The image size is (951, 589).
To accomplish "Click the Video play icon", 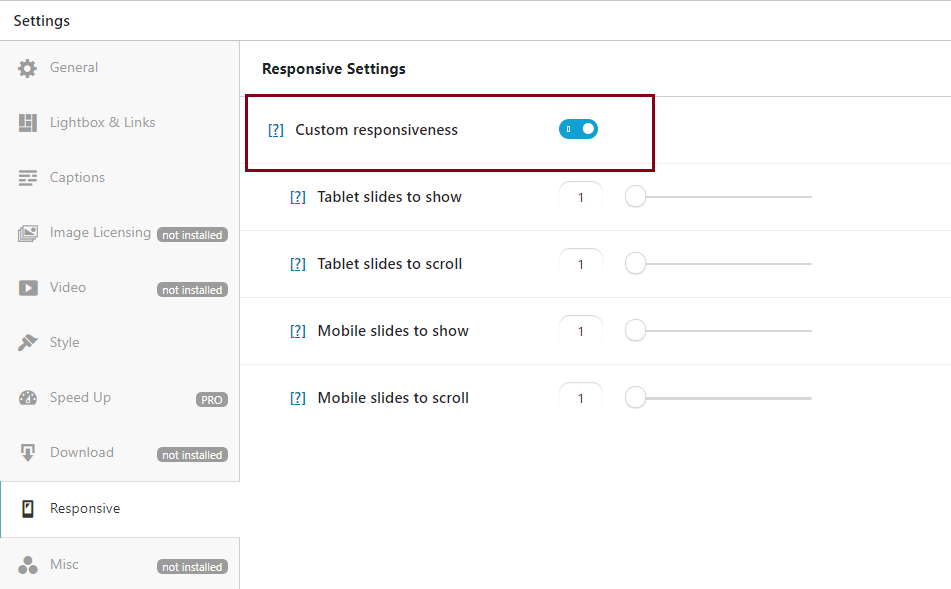I will click(x=28, y=288).
